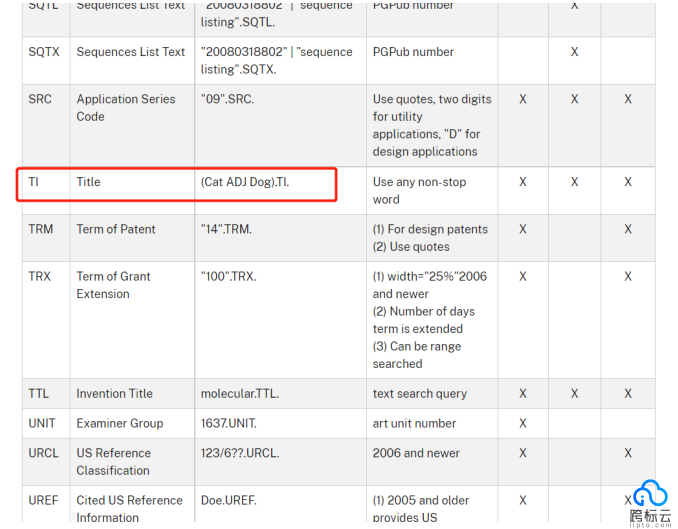The width and height of the screenshot is (678, 529).
Task: Click the first X mark in SRC row
Action: (523, 99)
